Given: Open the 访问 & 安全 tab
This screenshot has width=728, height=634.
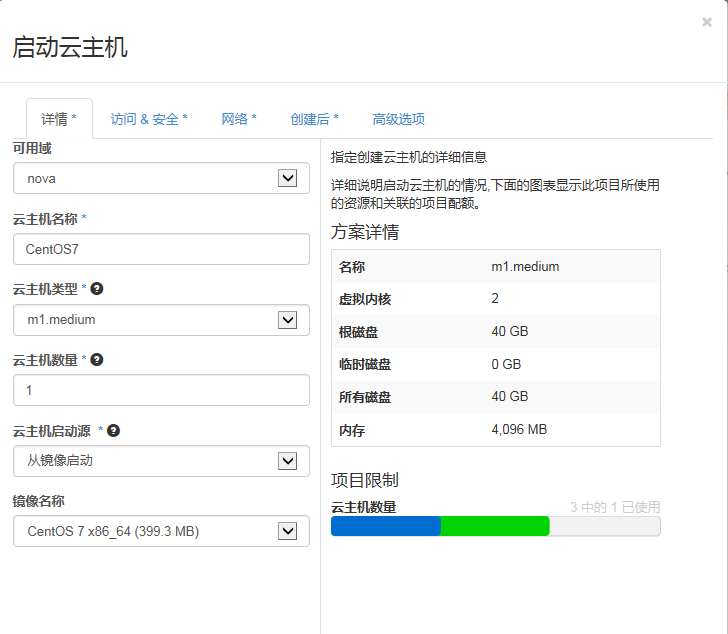Looking at the screenshot, I should [x=149, y=119].
